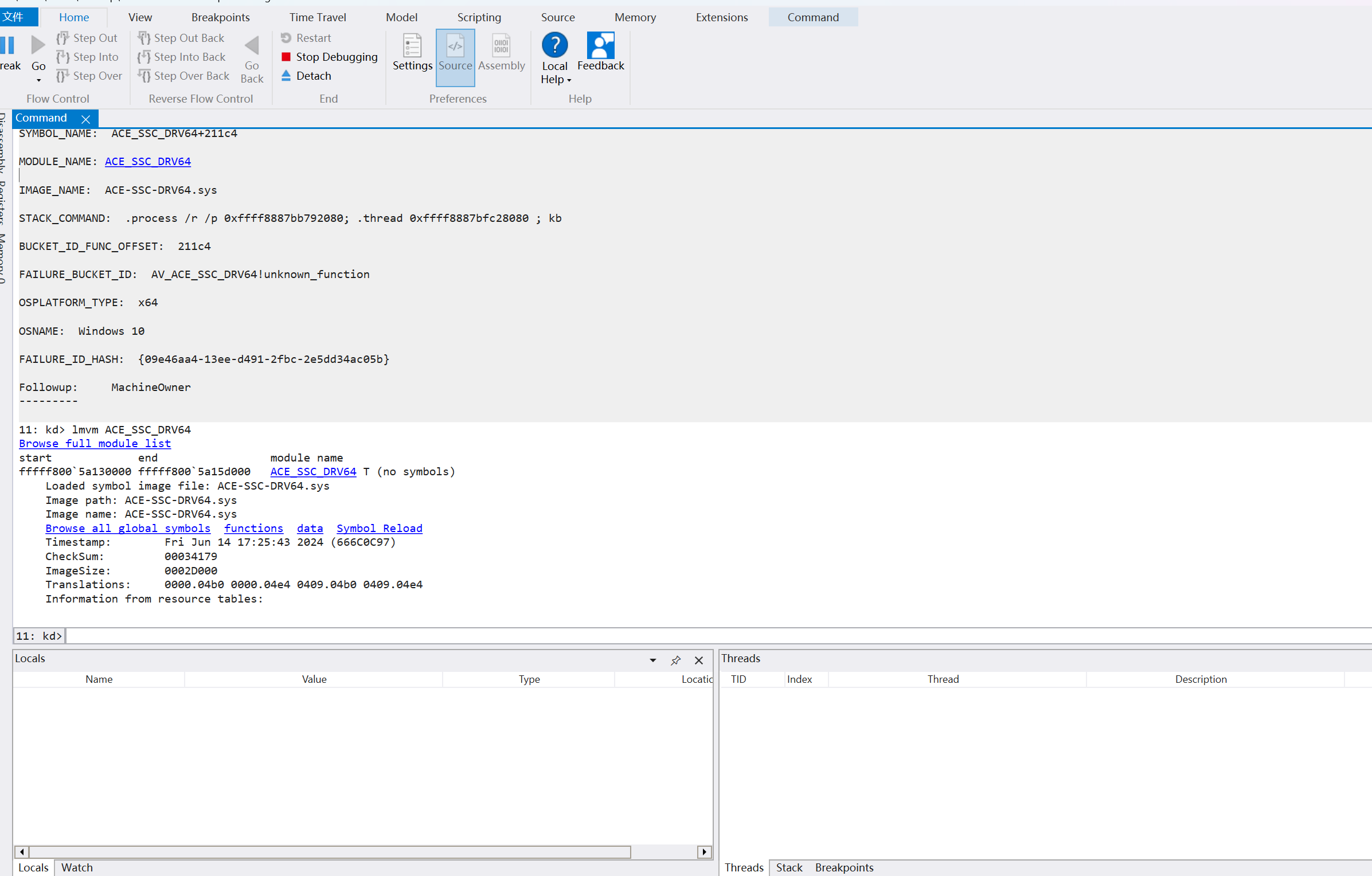Image resolution: width=1372 pixels, height=876 pixels.
Task: Click Browse full module list link
Action: 95,444
